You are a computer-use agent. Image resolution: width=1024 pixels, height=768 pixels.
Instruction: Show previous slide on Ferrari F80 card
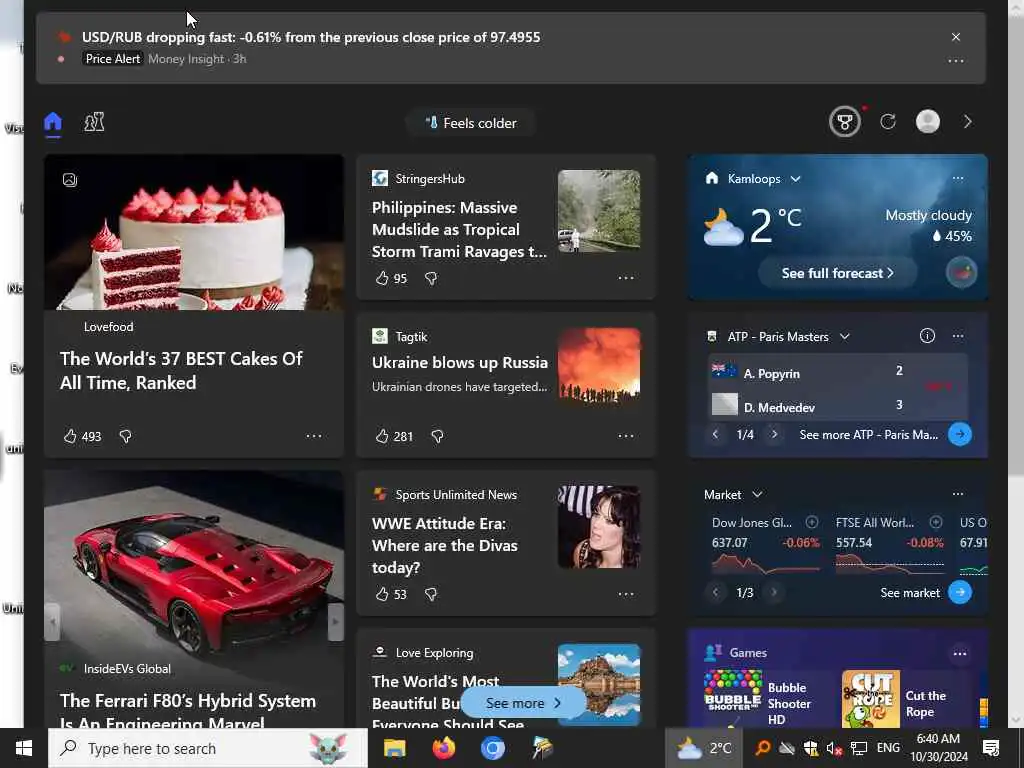tap(53, 622)
